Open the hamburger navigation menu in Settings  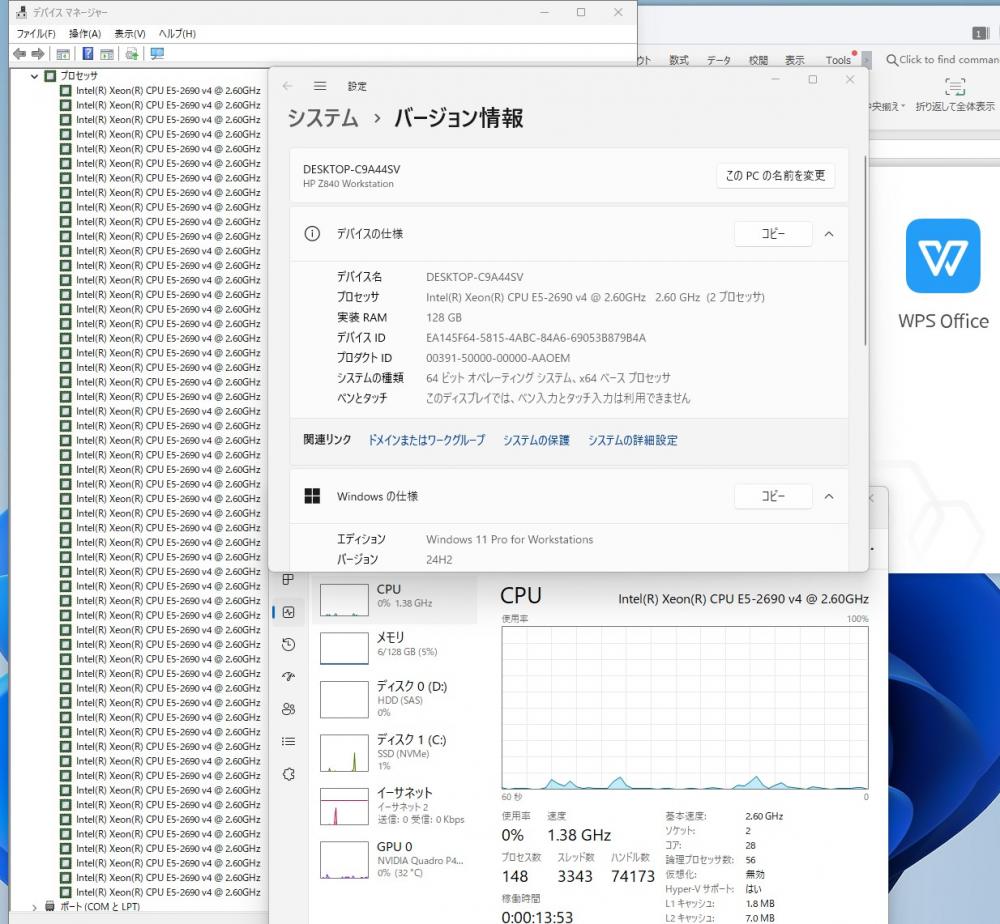pos(320,85)
